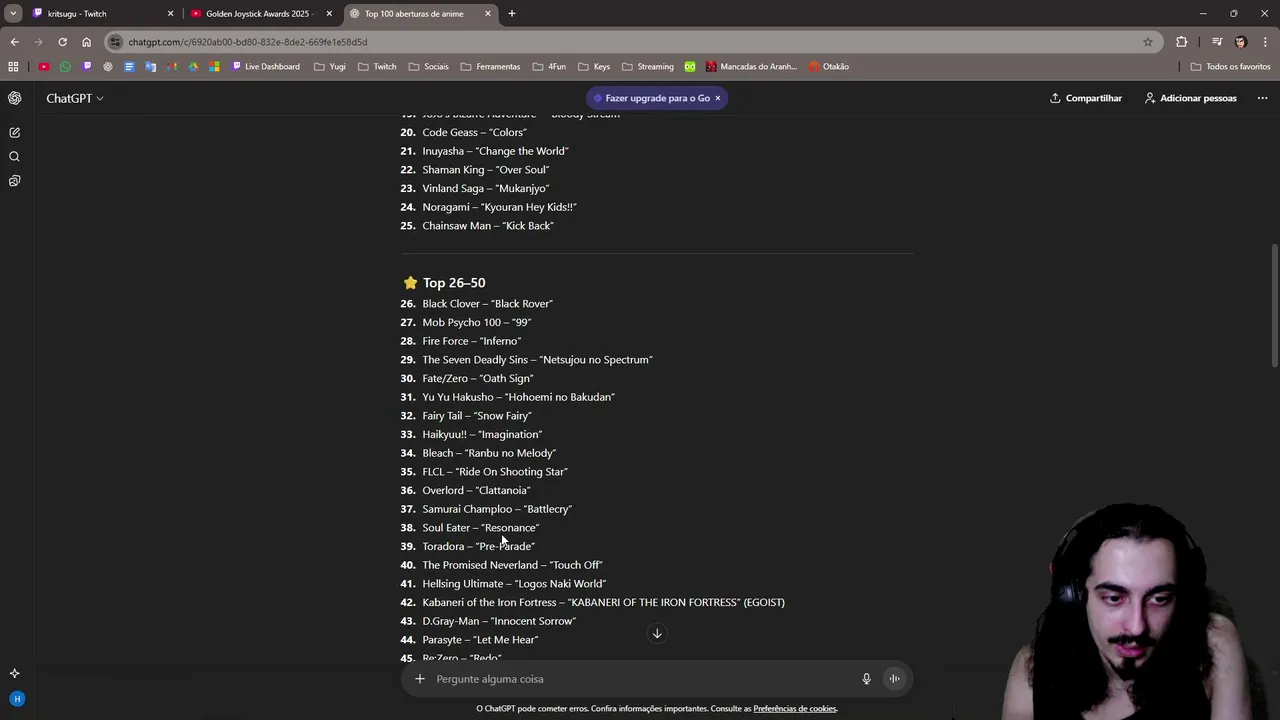Click the plus attach icon in prompt box

(x=420, y=679)
